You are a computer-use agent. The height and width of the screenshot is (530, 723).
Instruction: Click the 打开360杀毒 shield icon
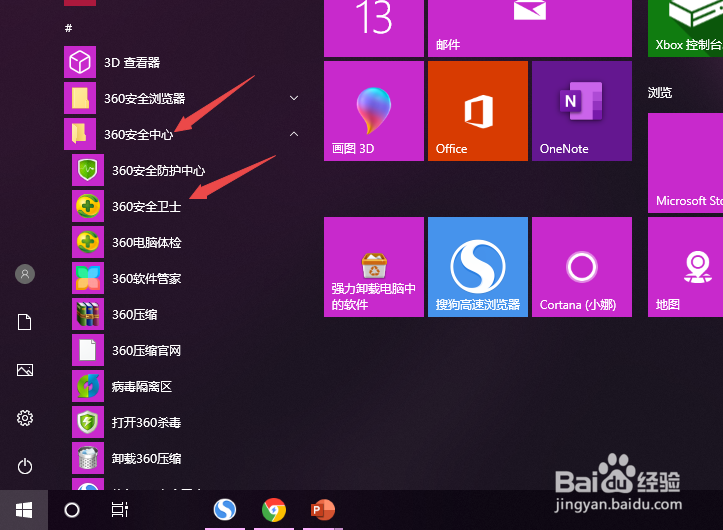(88, 422)
